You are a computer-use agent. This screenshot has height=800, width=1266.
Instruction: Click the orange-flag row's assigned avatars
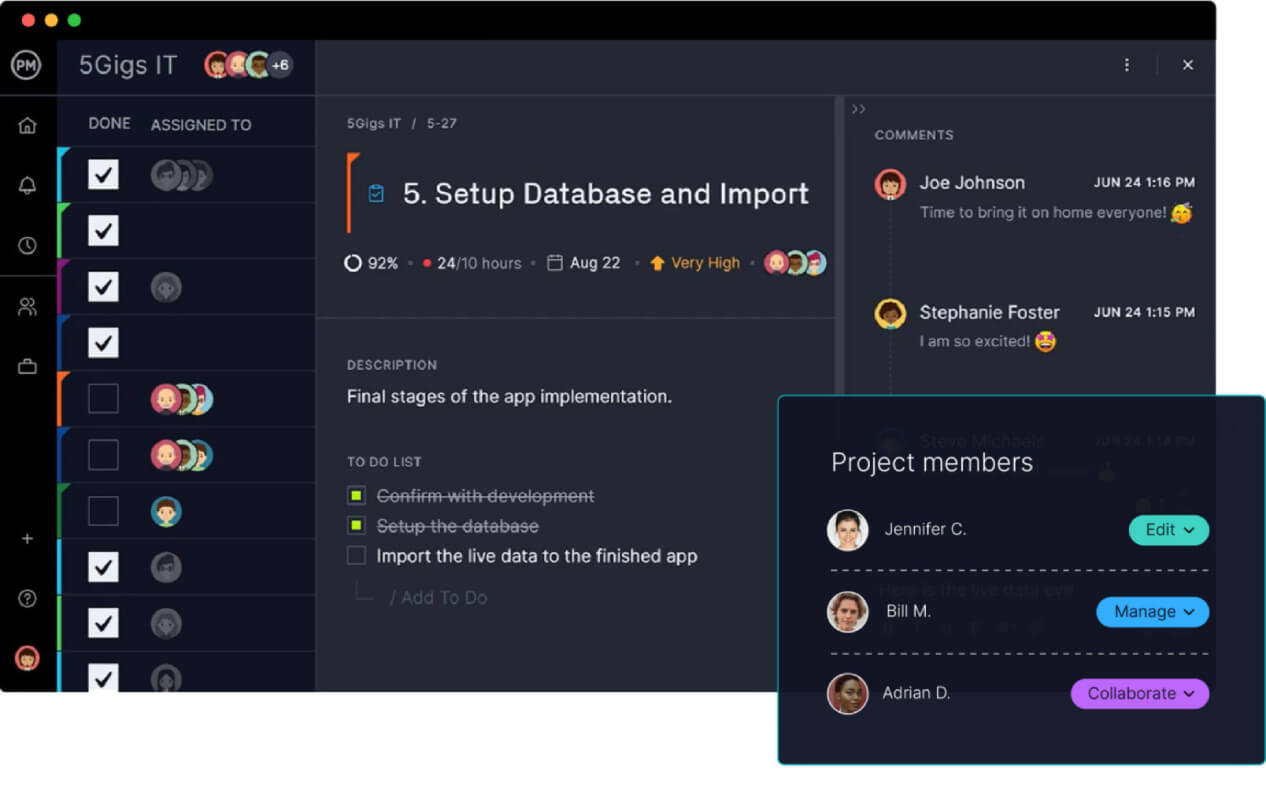[x=181, y=399]
